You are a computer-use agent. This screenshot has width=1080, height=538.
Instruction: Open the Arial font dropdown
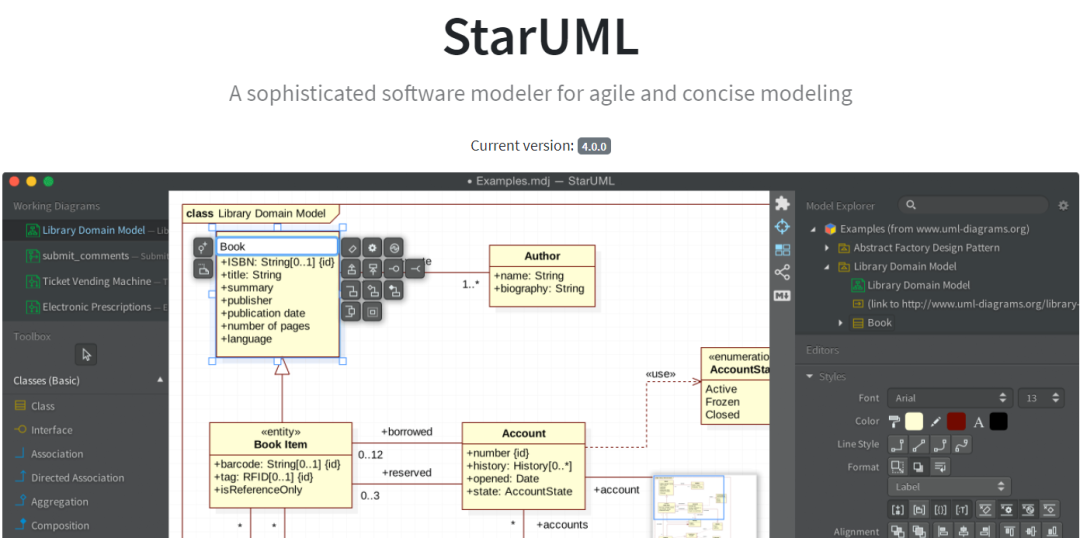click(x=950, y=397)
